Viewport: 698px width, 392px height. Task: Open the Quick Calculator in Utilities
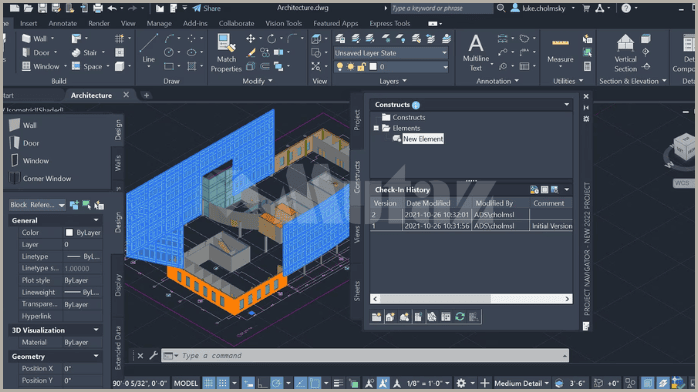click(588, 66)
